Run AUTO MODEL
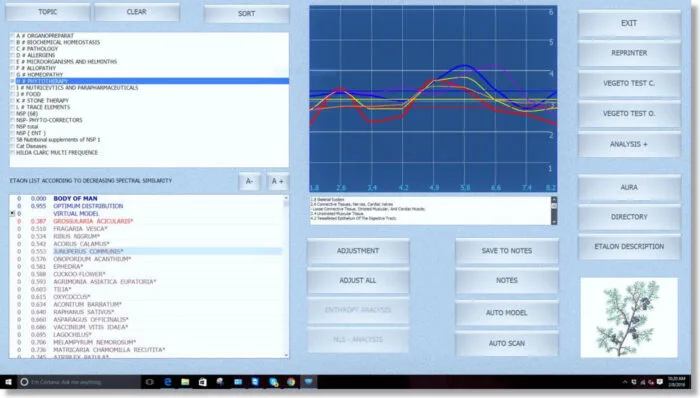Viewport: 700px width, 398px height. click(x=507, y=313)
